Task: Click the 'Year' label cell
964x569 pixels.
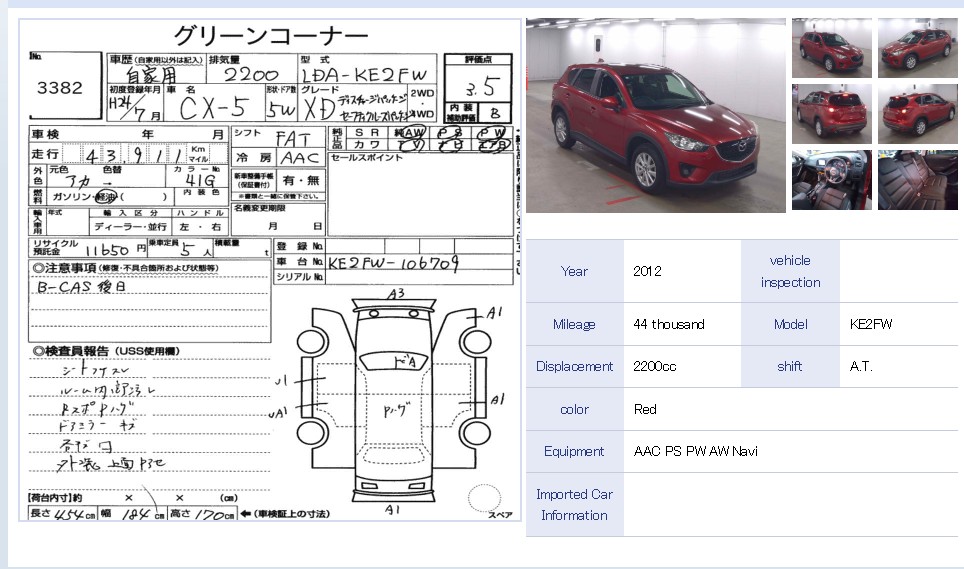Action: pos(574,271)
